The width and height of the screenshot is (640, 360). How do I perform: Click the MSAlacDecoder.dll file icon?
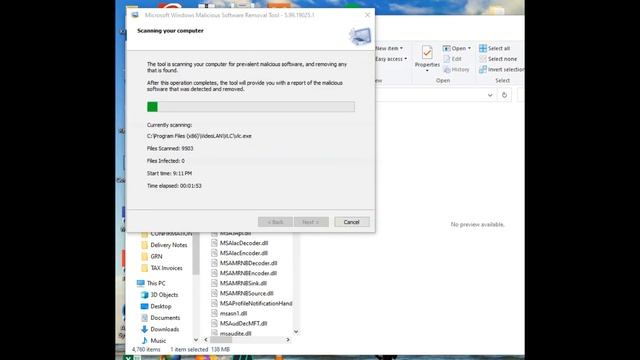214,242
